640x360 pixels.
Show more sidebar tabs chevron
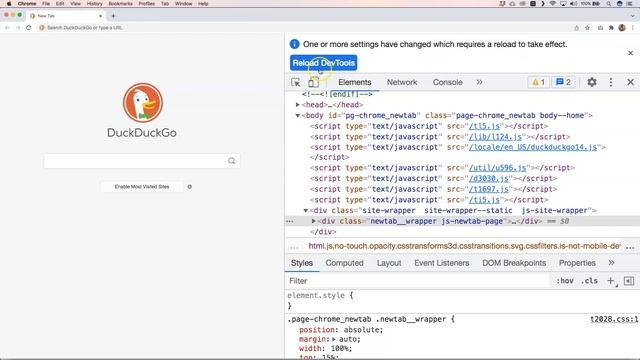tap(611, 263)
